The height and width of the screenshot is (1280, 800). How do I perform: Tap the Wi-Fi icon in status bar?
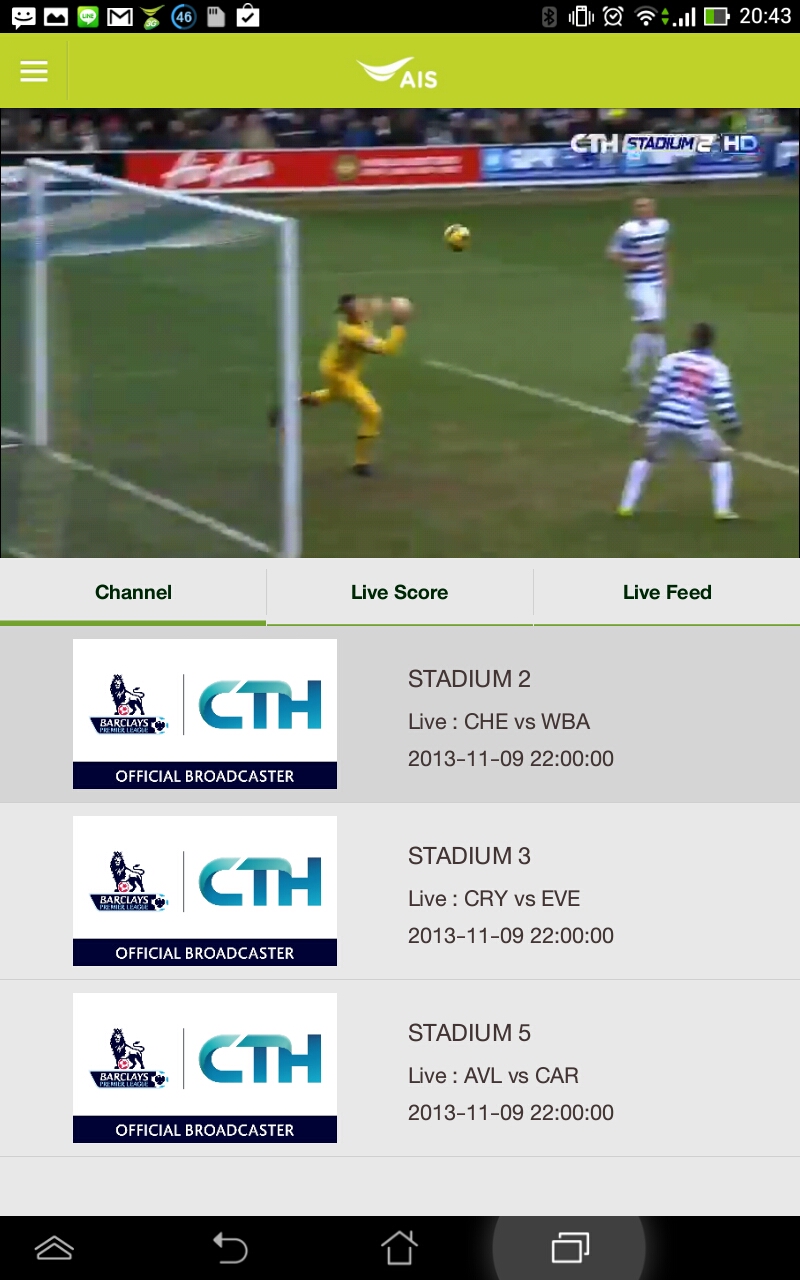coord(647,16)
